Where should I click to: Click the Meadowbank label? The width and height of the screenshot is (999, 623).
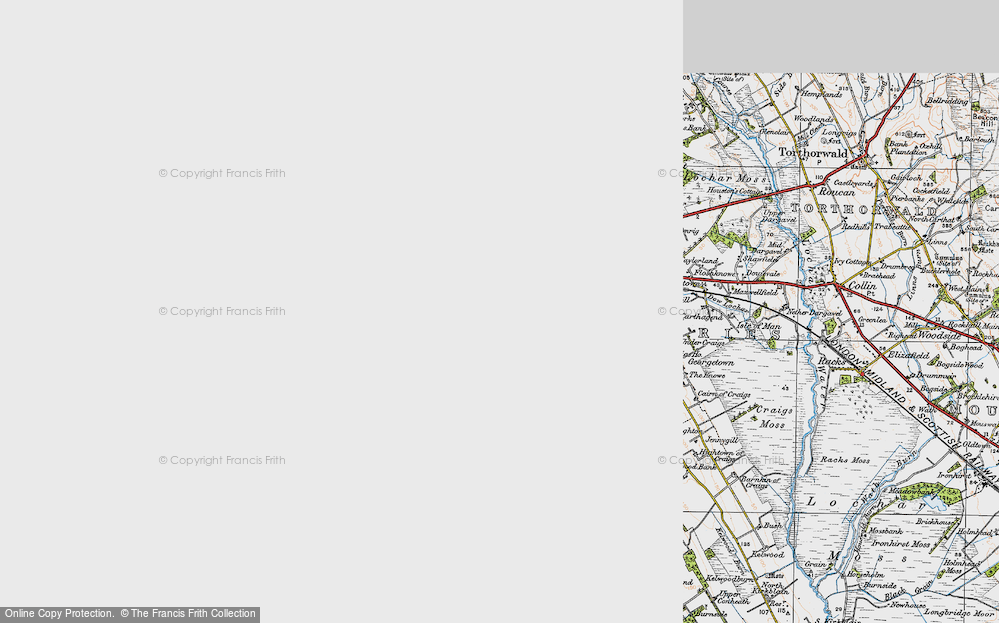point(910,492)
